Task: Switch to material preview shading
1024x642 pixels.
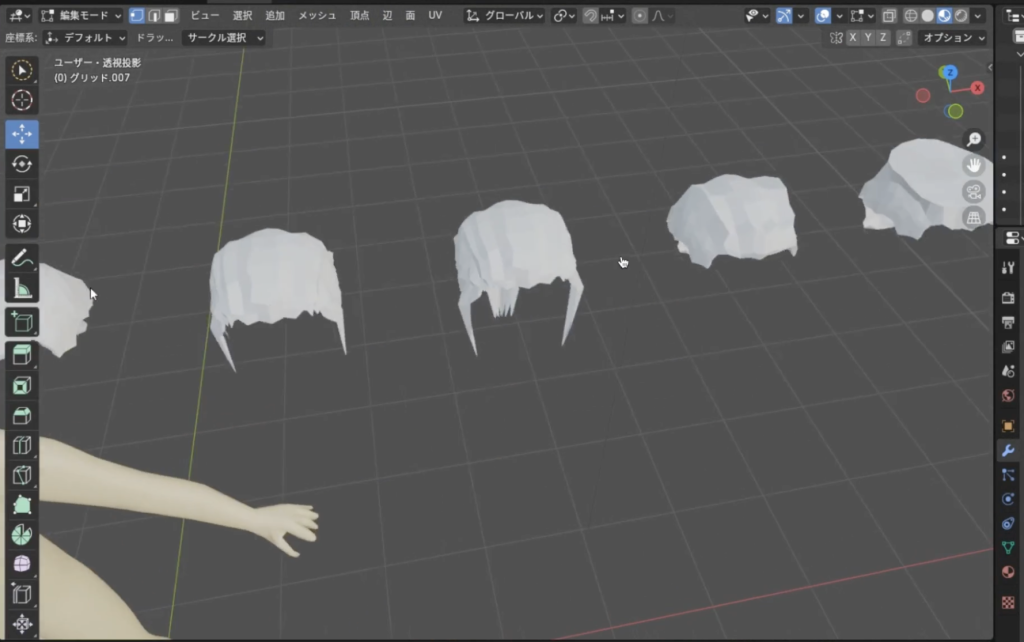Action: [x=944, y=16]
